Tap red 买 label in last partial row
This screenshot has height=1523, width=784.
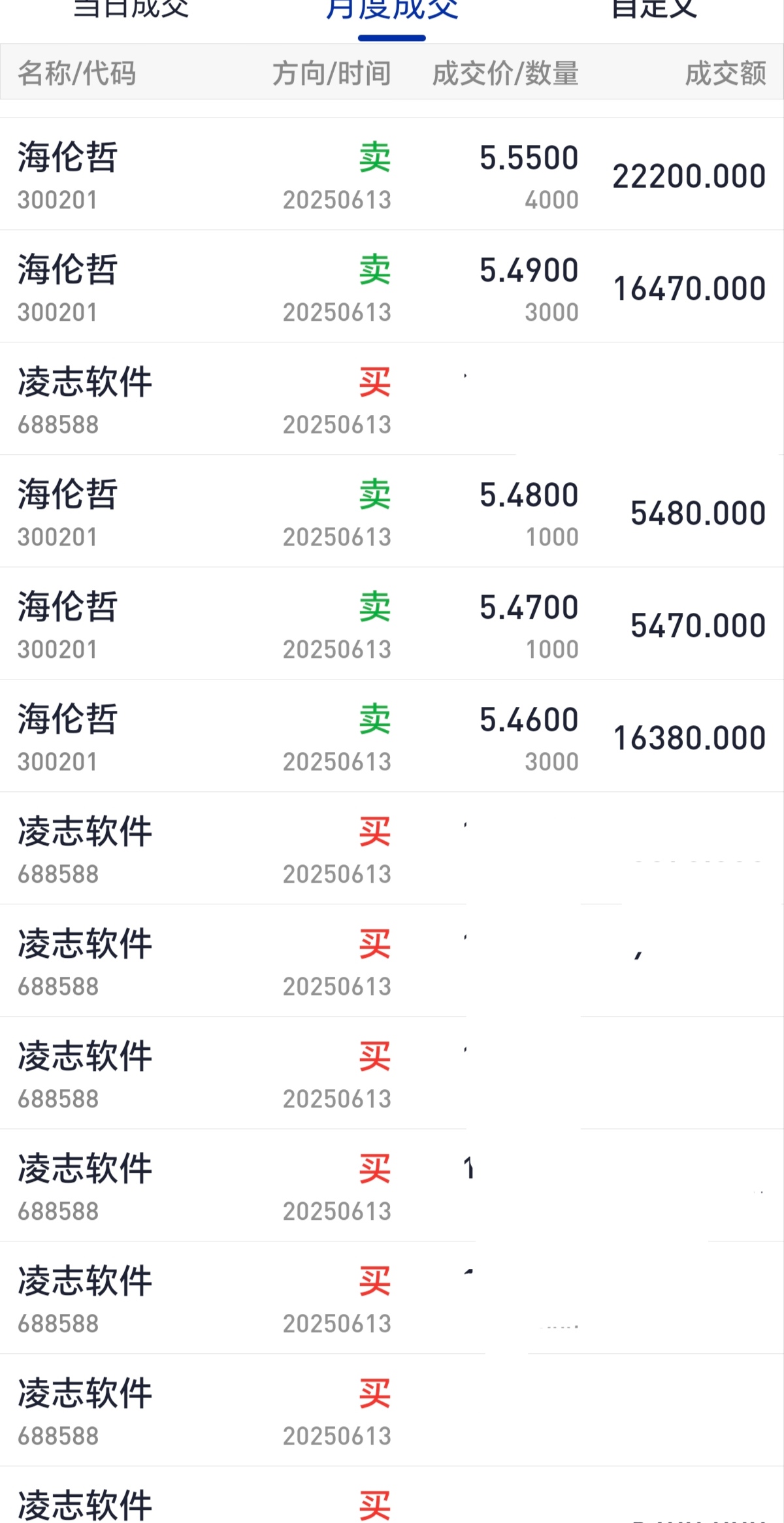pos(375,1506)
